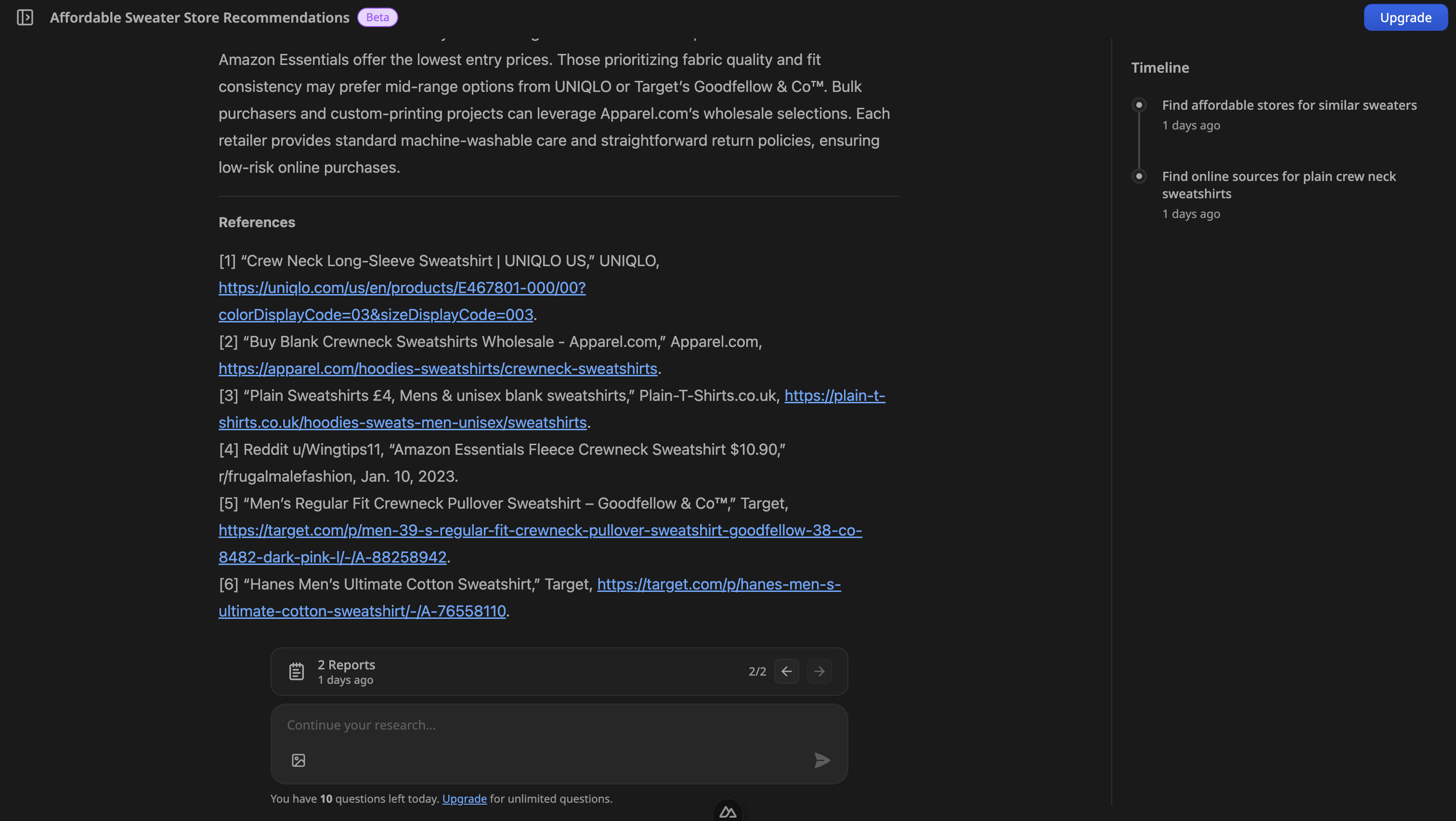Open the UNIQLO product reference link
Image resolution: width=1456 pixels, height=821 pixels.
pos(402,301)
